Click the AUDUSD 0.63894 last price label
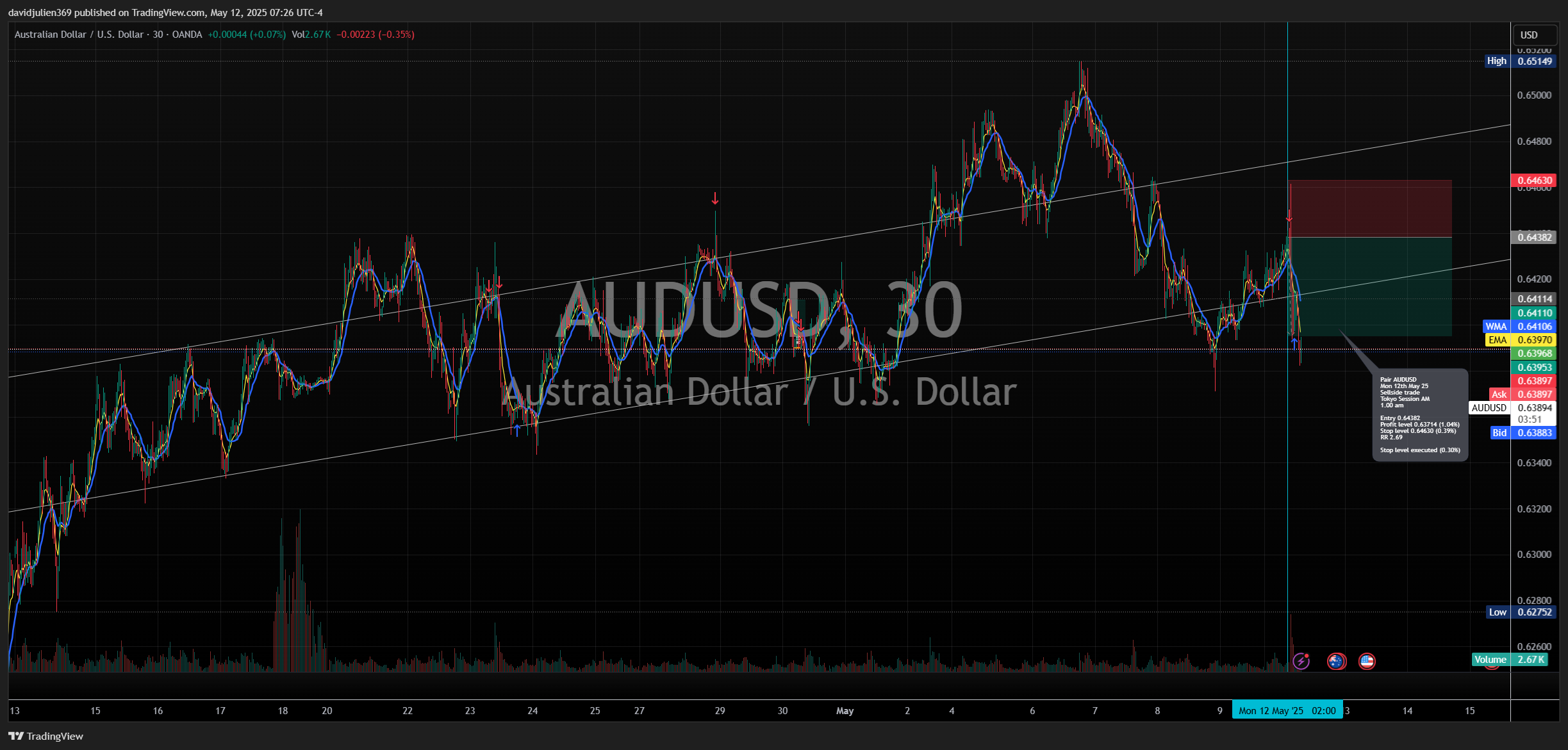 coord(1512,407)
